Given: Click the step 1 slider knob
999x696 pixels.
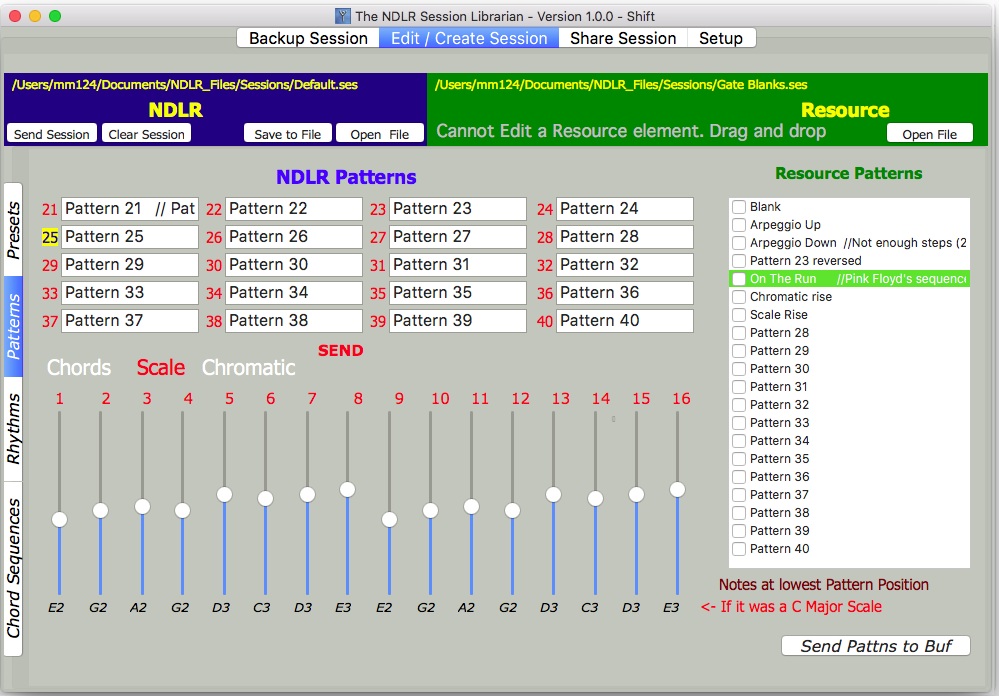Looking at the screenshot, I should pos(59,519).
